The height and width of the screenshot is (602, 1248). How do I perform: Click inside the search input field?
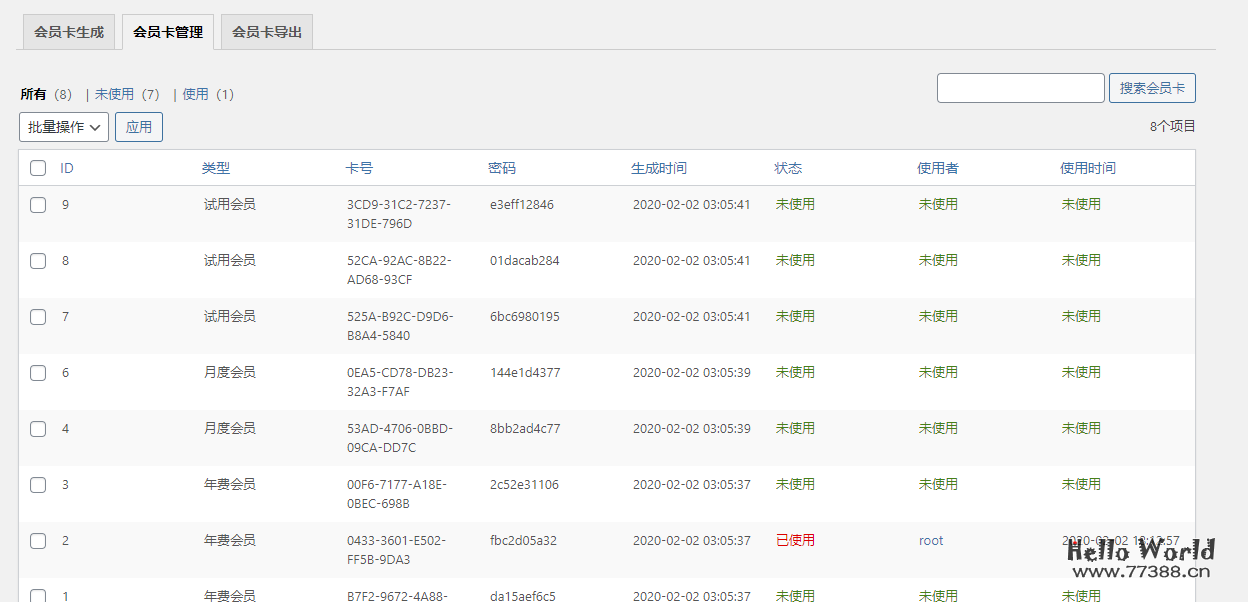click(x=1020, y=87)
